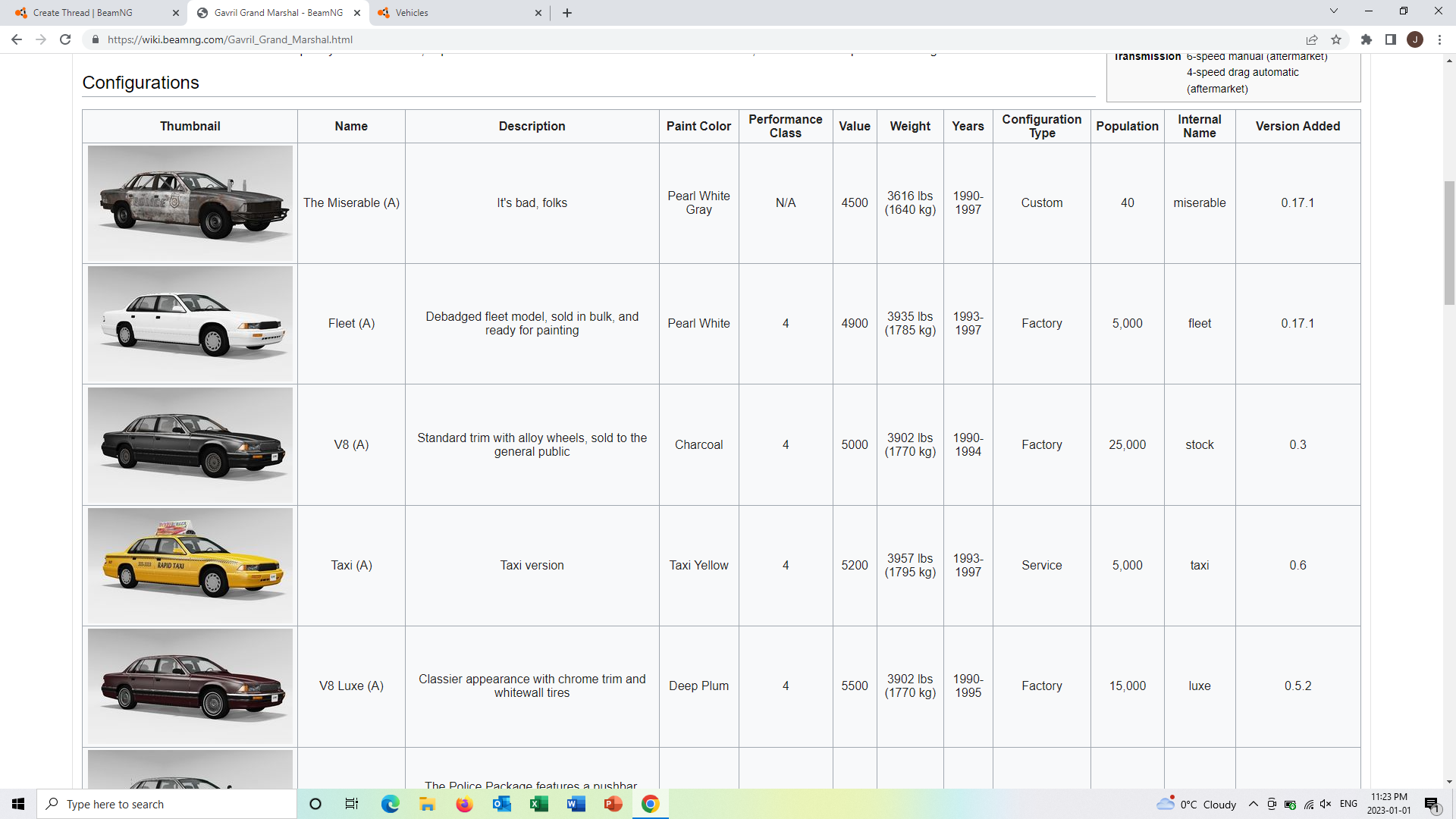Click the scrollbar down arrow
Image resolution: width=1456 pixels, height=819 pixels.
coord(1449,782)
